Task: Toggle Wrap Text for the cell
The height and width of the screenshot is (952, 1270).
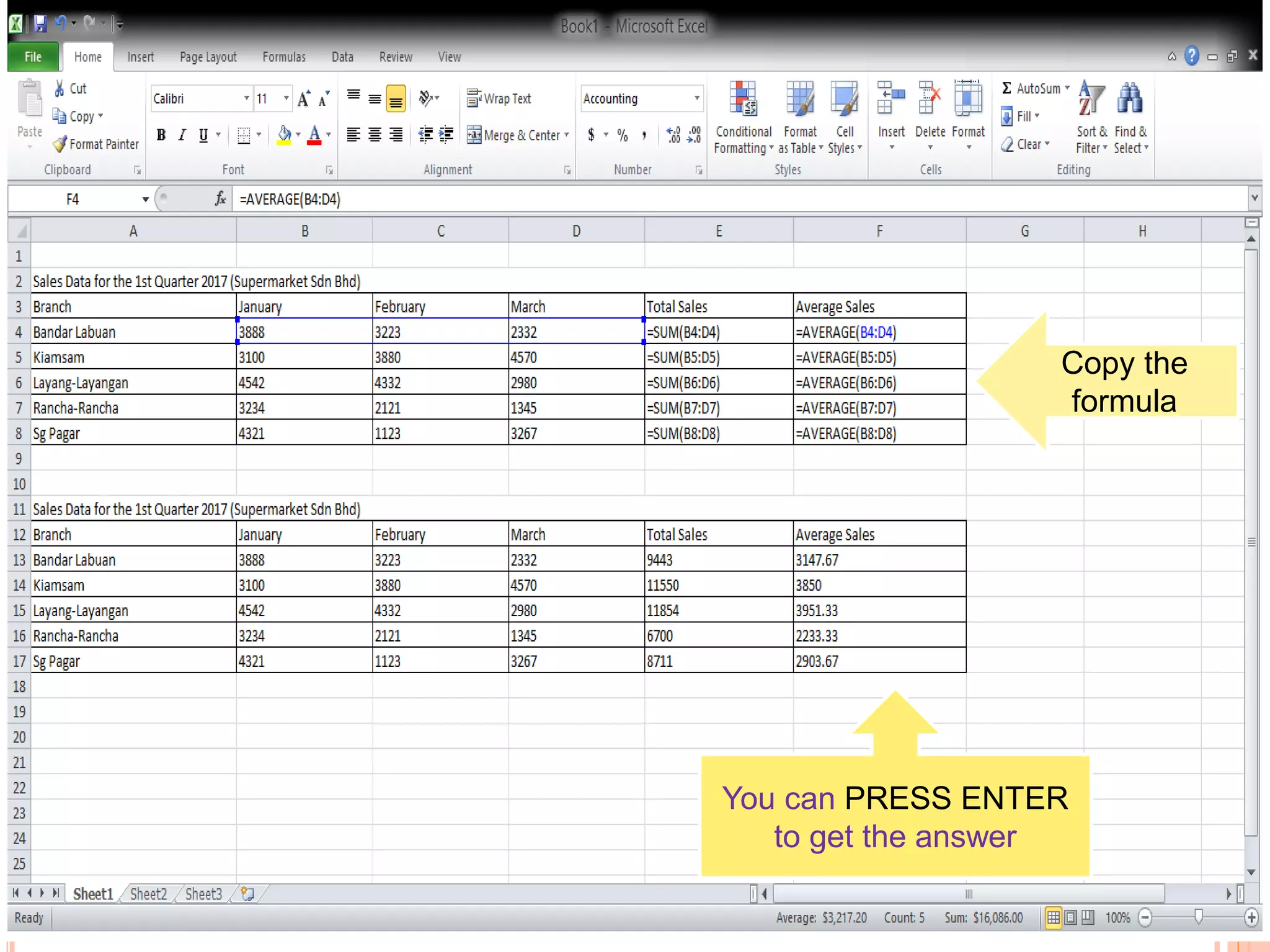Action: [x=499, y=99]
